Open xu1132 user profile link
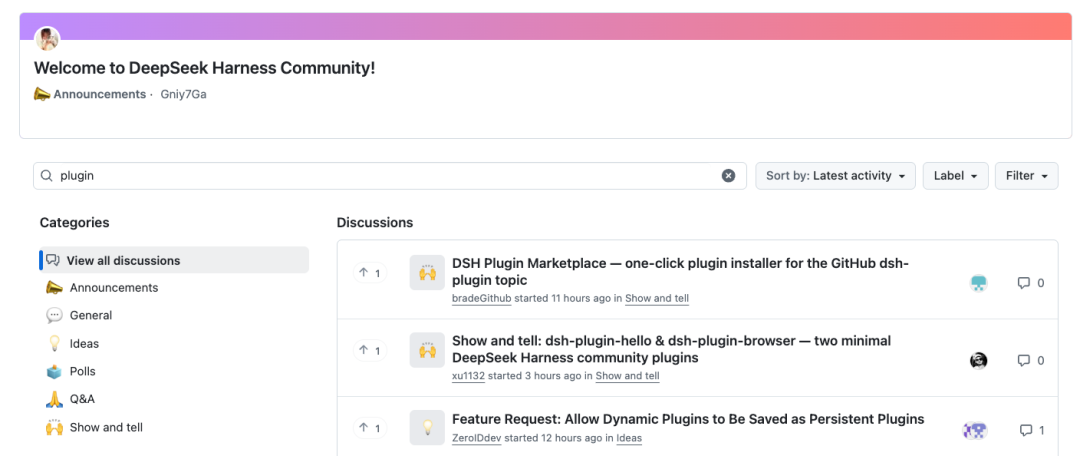The width and height of the screenshot is (1080, 456). pos(468,376)
